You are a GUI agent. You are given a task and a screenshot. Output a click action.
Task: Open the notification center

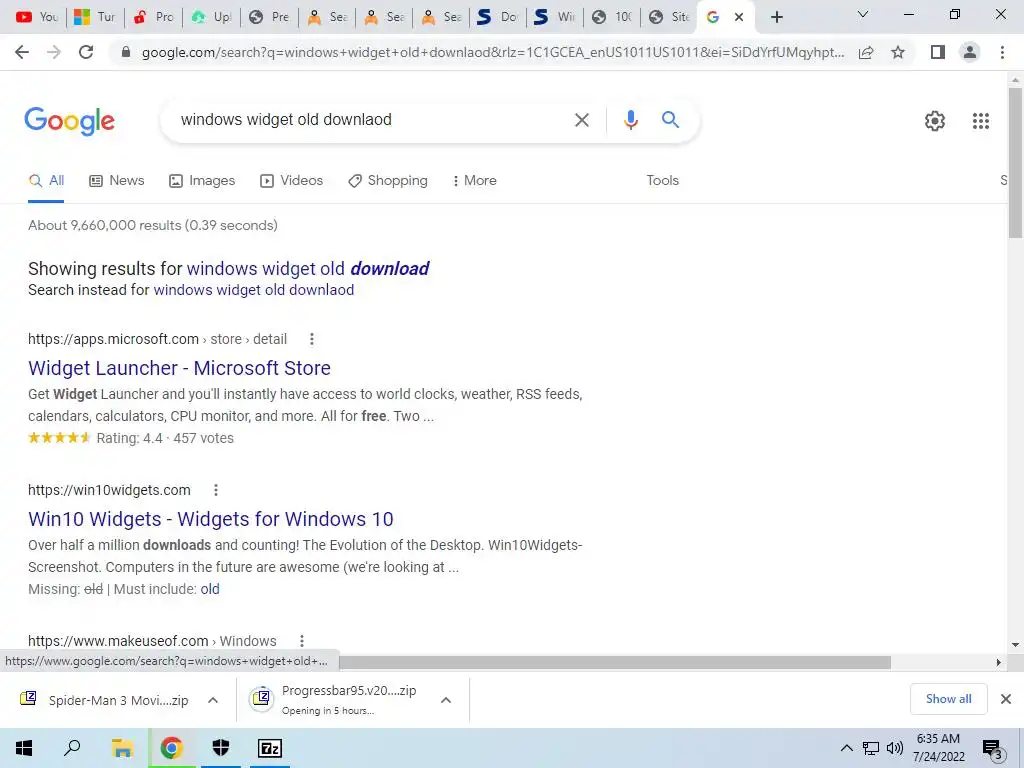(992, 749)
